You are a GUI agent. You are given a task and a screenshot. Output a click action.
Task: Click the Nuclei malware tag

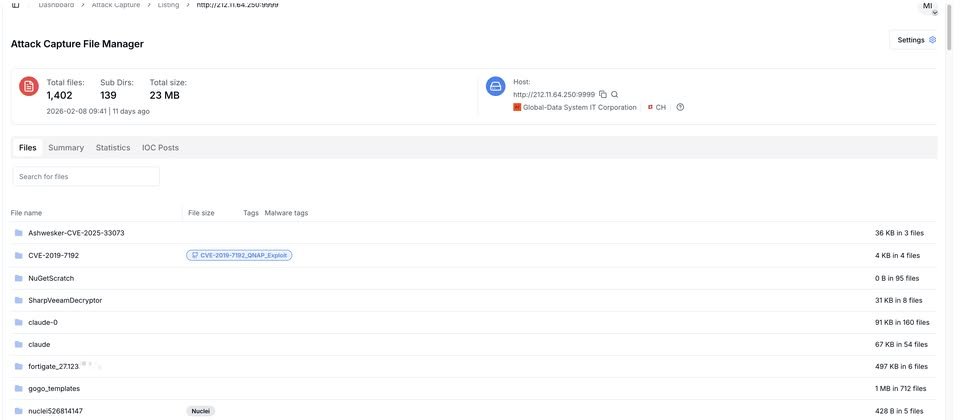[x=201, y=411]
